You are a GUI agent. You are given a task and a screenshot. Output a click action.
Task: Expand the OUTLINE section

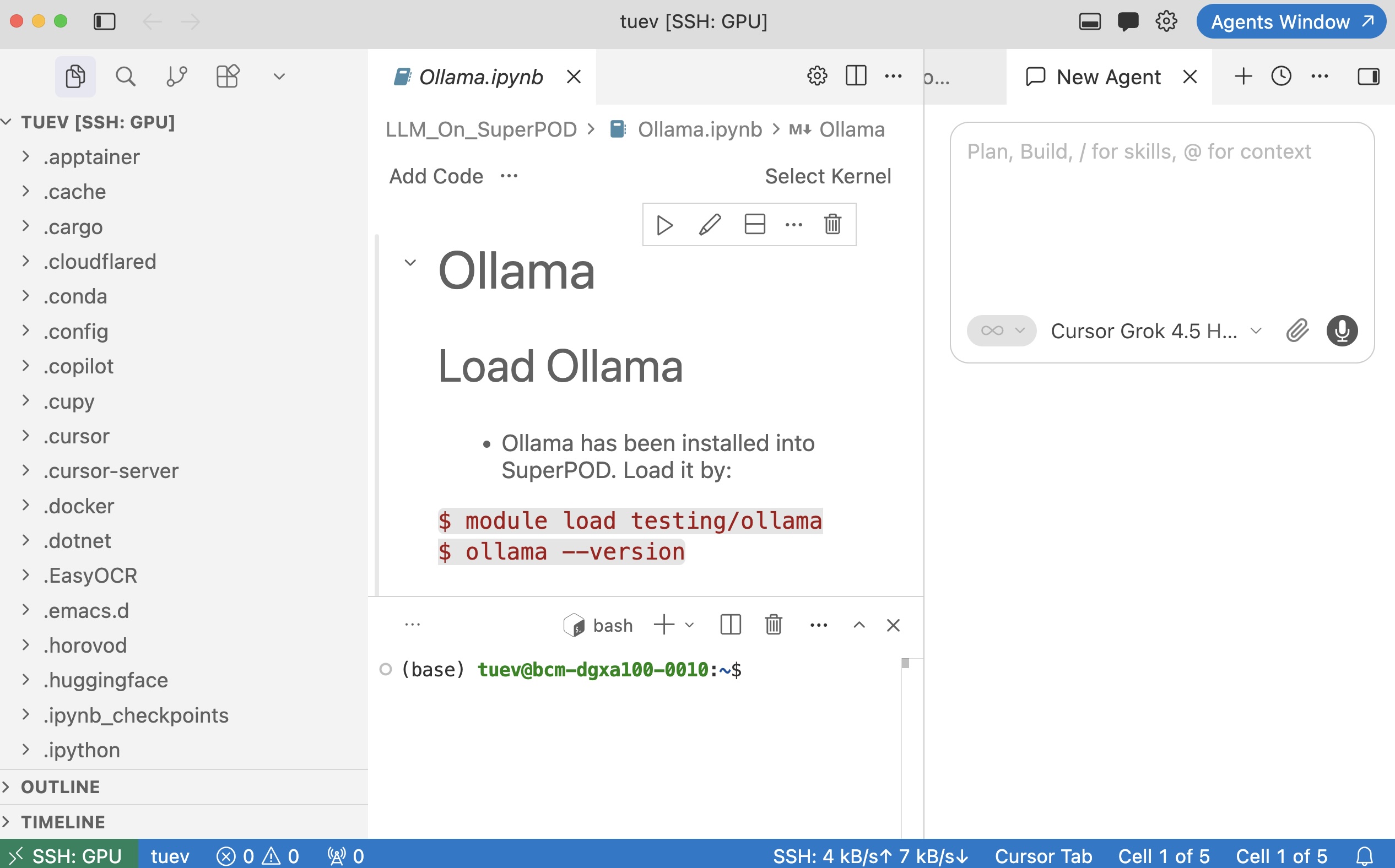(x=184, y=787)
